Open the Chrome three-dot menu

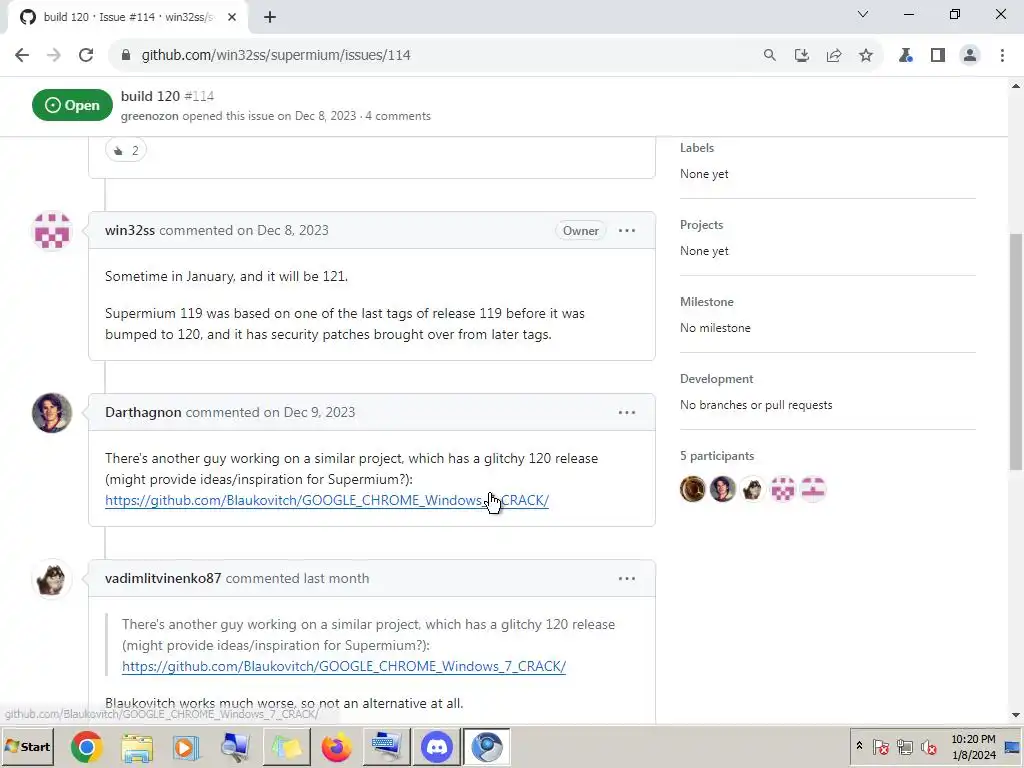click(1002, 55)
